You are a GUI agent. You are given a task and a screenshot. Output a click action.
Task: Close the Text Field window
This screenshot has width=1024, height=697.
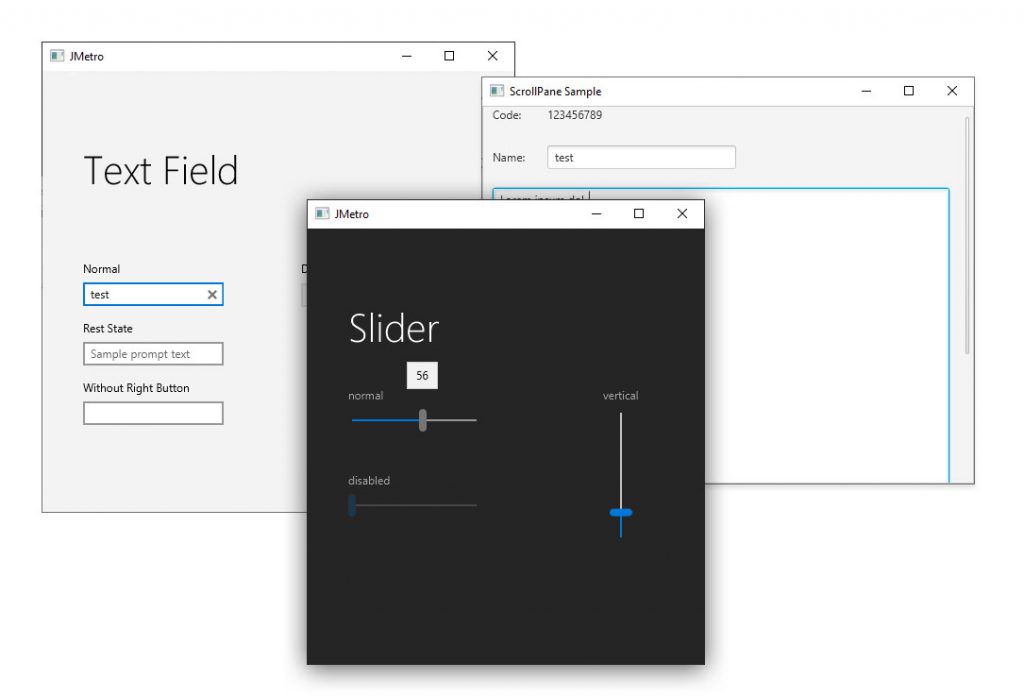492,56
